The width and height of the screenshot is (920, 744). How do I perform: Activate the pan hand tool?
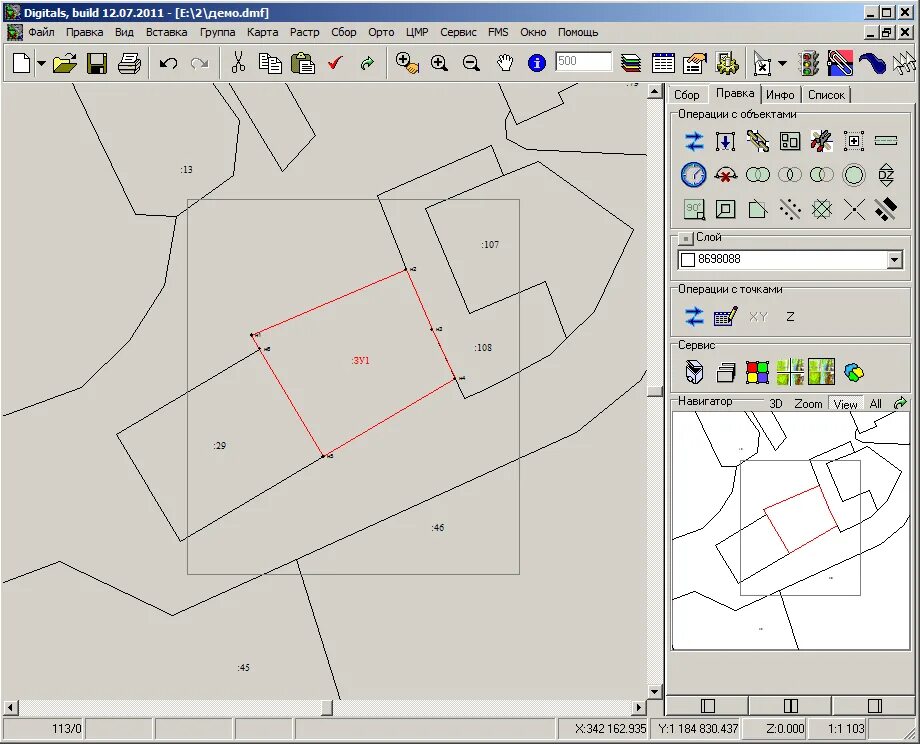505,63
